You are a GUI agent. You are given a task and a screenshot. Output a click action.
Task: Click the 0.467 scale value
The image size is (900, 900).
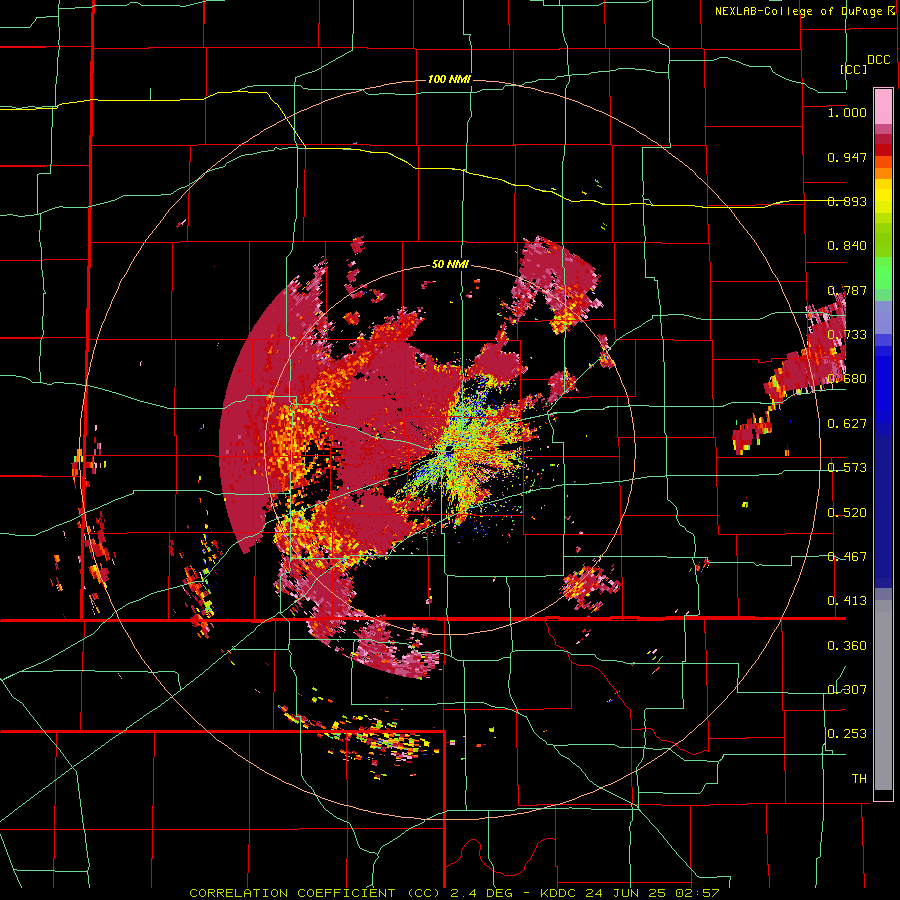(847, 557)
